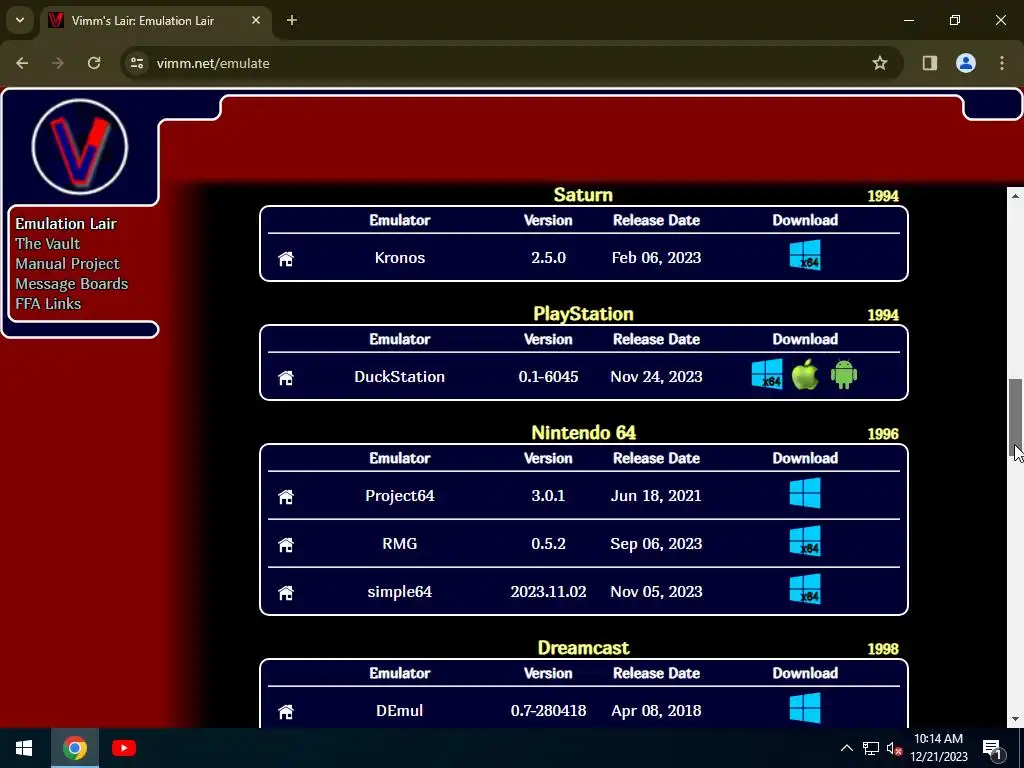
Task: Open YouTube app from taskbar
Action: coord(123,748)
